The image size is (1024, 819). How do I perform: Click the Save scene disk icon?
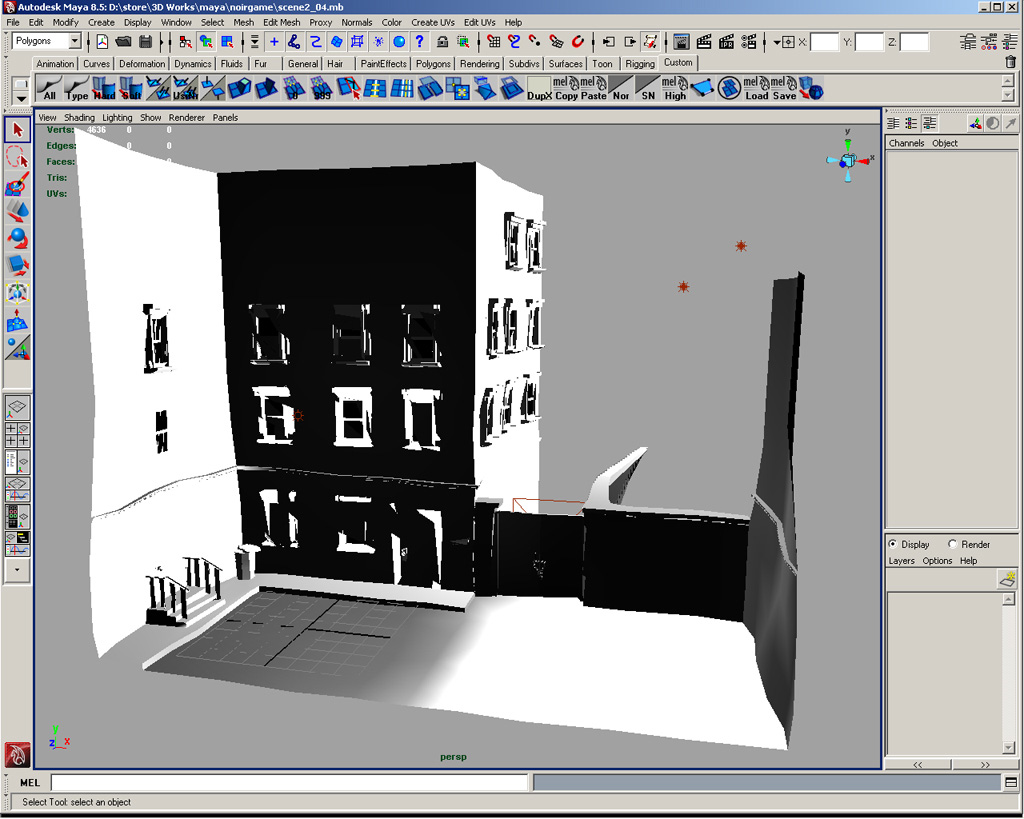click(146, 42)
